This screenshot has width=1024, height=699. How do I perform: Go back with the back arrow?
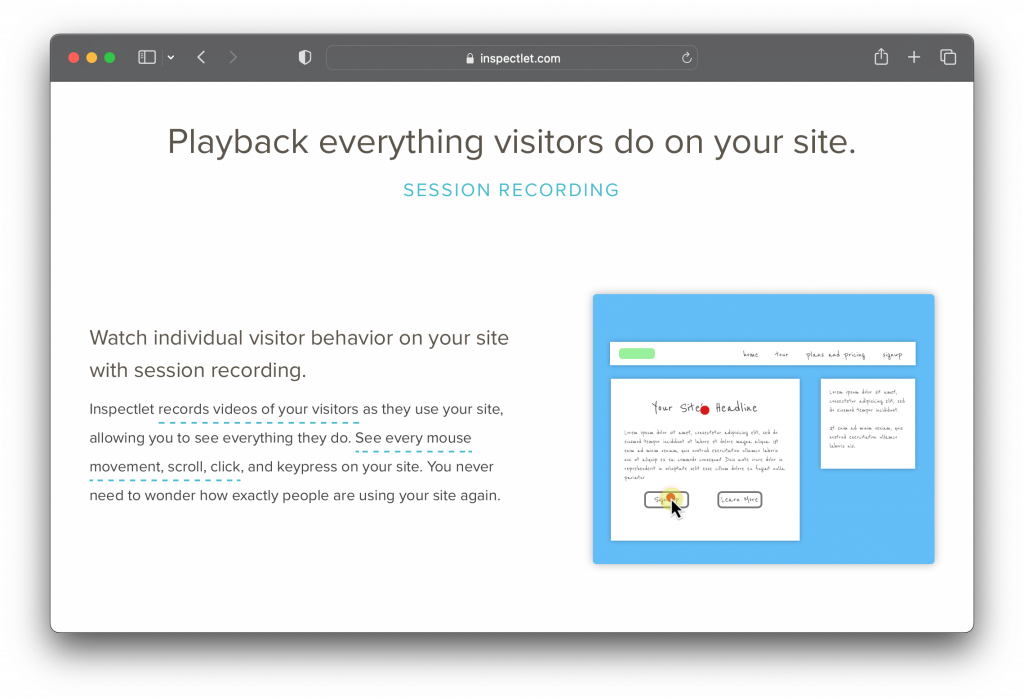click(x=201, y=57)
